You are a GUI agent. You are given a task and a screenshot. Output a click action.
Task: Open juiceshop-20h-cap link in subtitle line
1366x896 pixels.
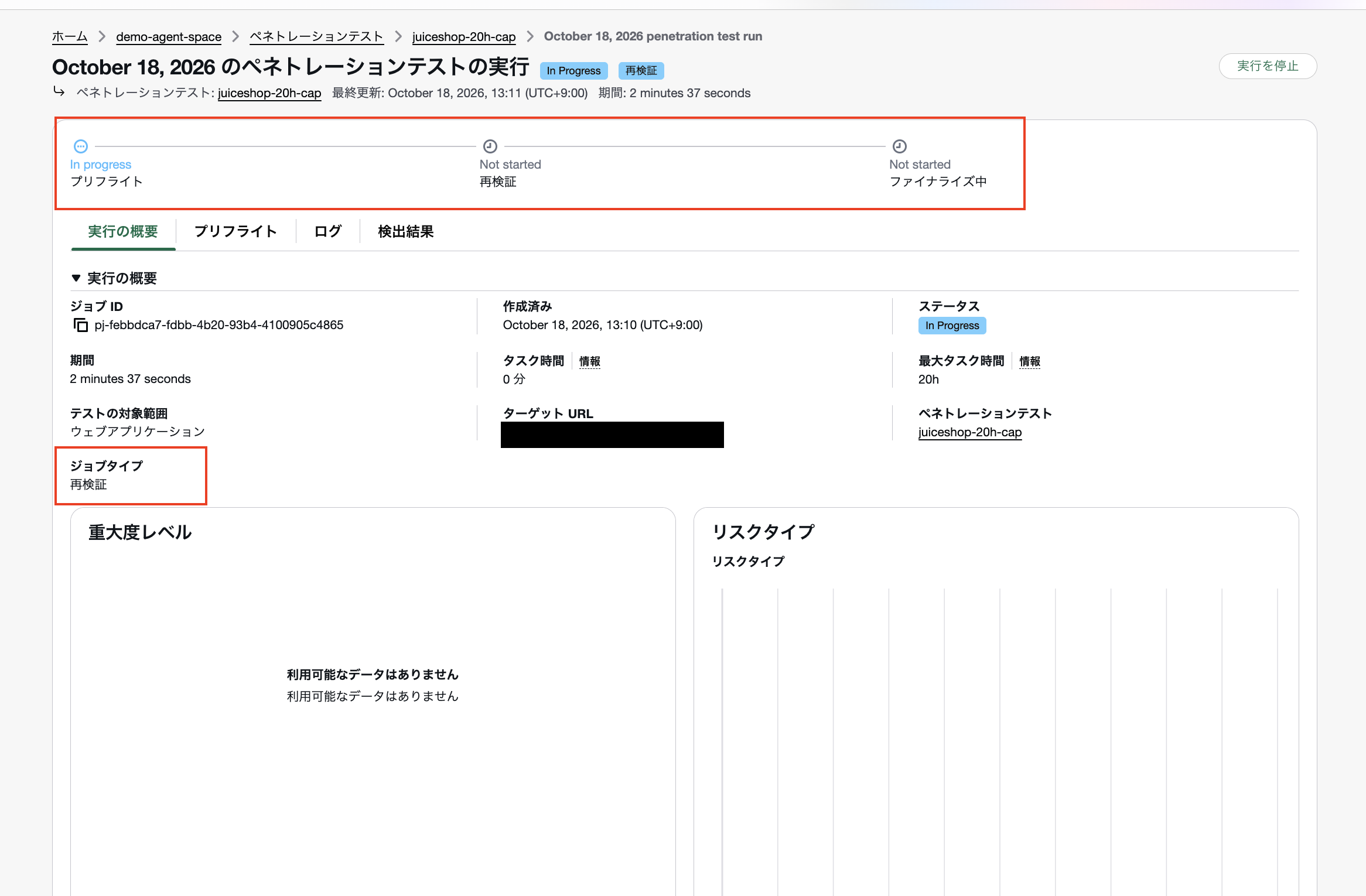(269, 93)
